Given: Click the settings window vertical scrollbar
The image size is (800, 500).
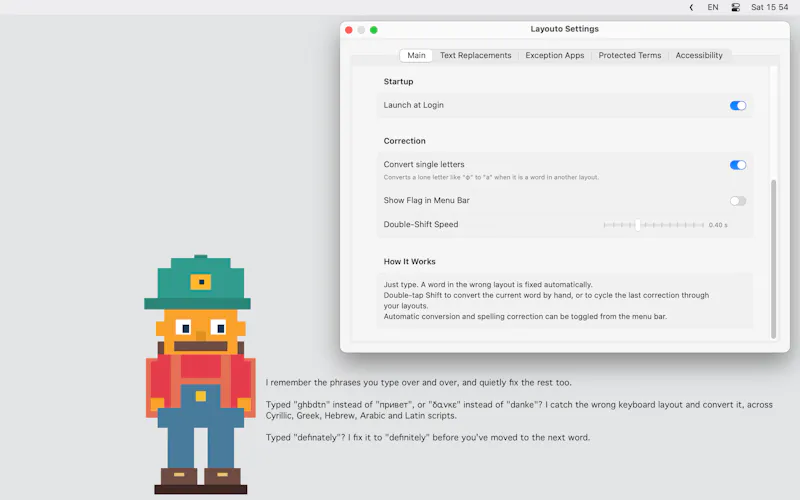Looking at the screenshot, I should [x=773, y=259].
